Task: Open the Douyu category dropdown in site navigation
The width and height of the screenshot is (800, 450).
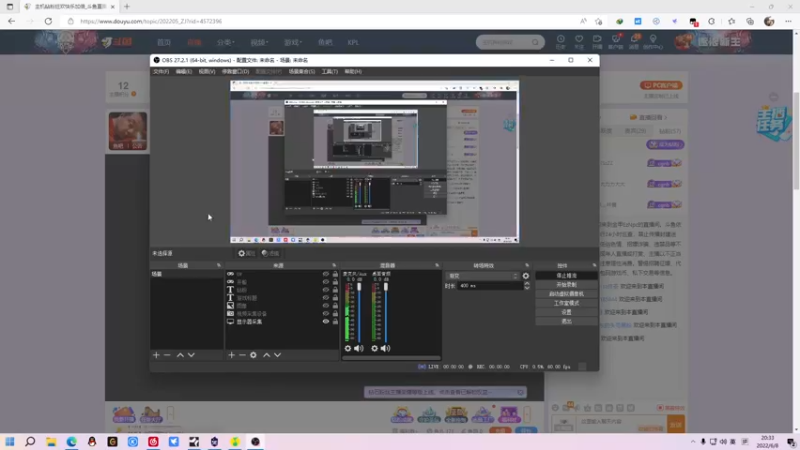Action: [x=225, y=42]
